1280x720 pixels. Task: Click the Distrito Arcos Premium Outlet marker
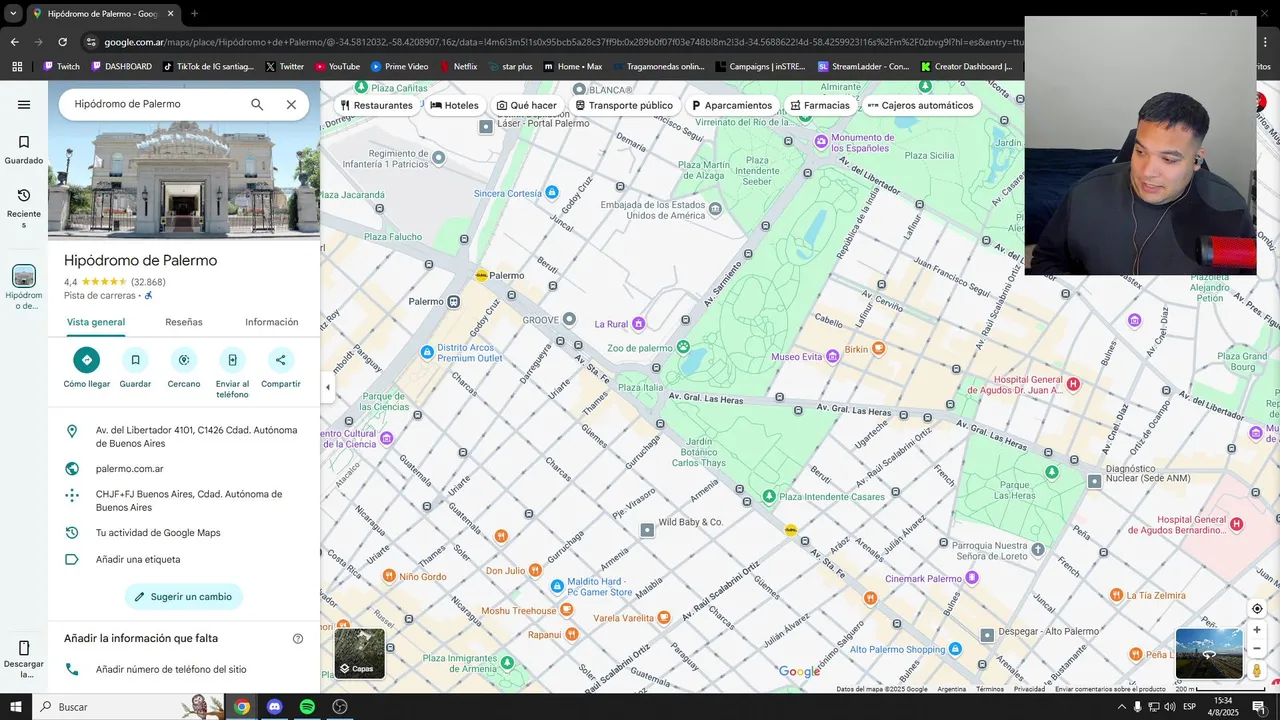(427, 352)
